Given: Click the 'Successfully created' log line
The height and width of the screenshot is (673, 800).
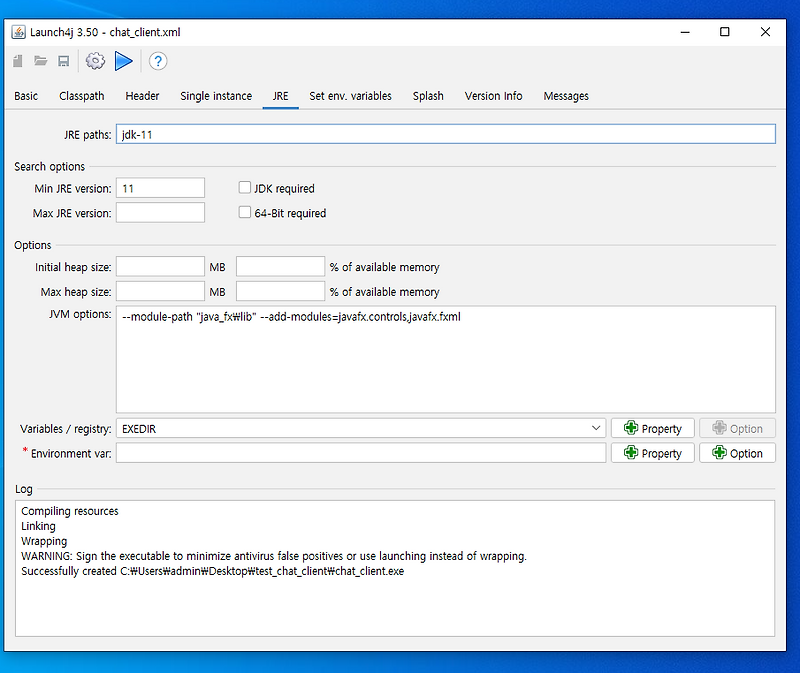Looking at the screenshot, I should pyautogui.click(x=212, y=571).
